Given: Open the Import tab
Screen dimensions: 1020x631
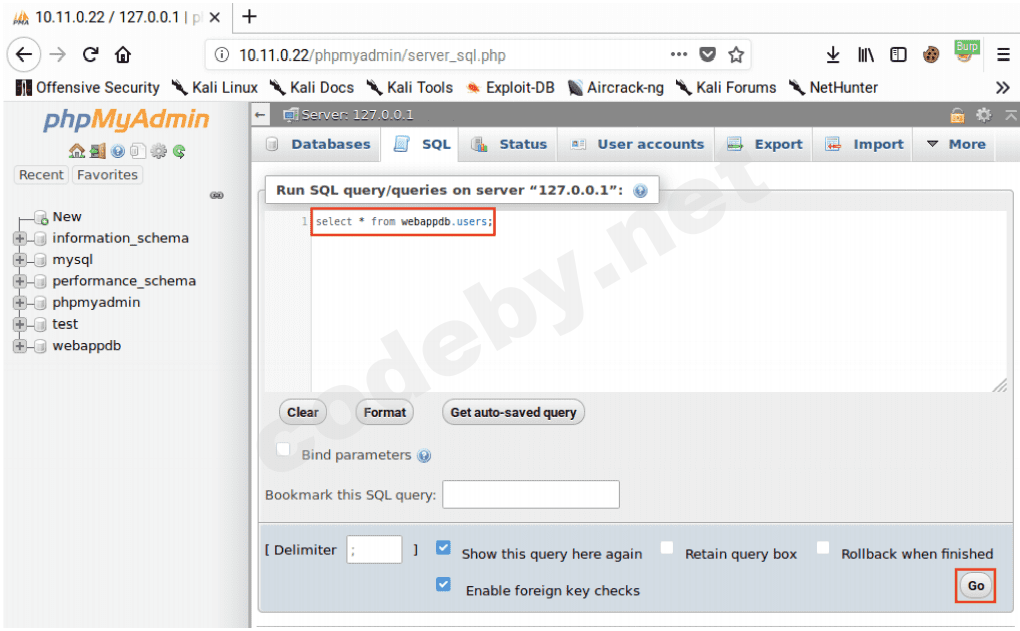Looking at the screenshot, I should (864, 144).
